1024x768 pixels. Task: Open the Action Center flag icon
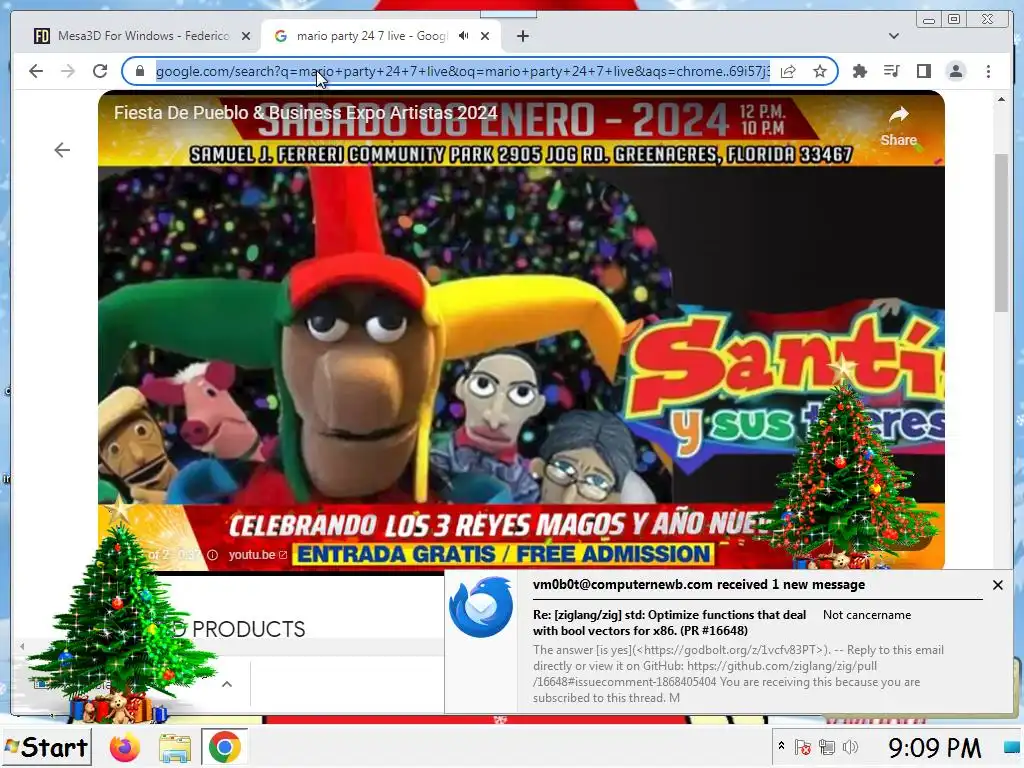click(803, 747)
